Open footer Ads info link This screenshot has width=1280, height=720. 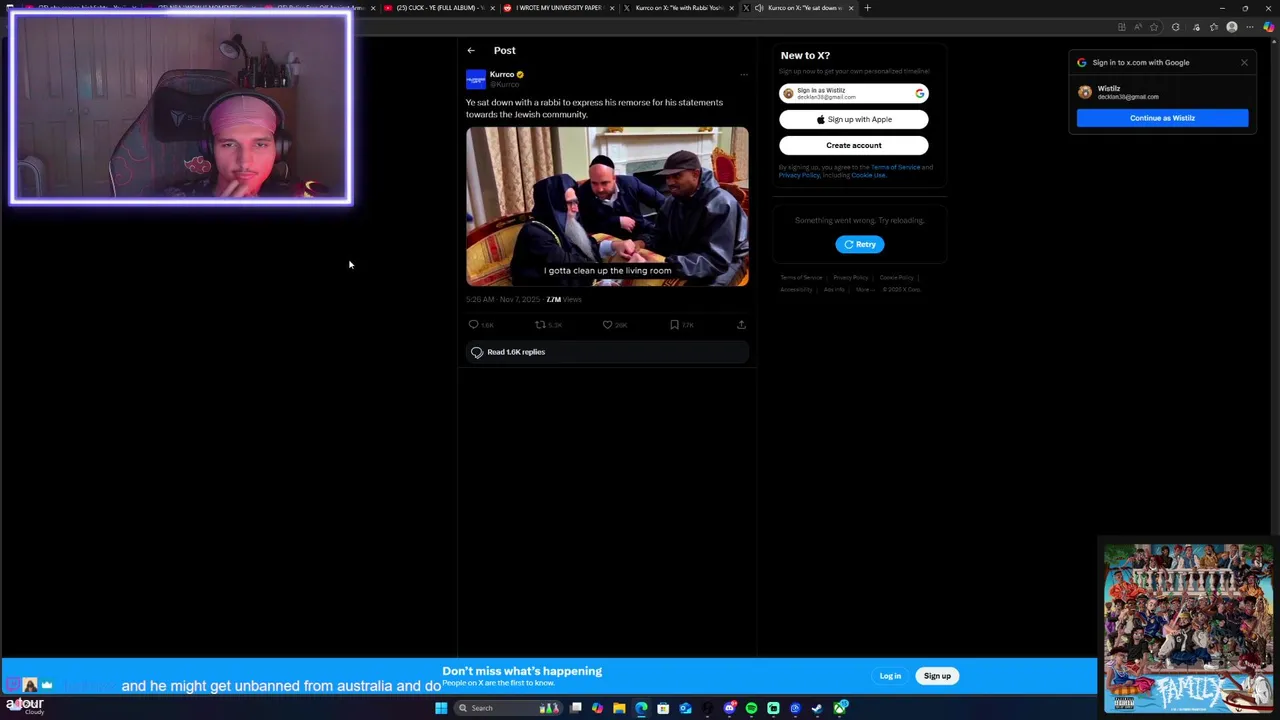click(x=834, y=289)
